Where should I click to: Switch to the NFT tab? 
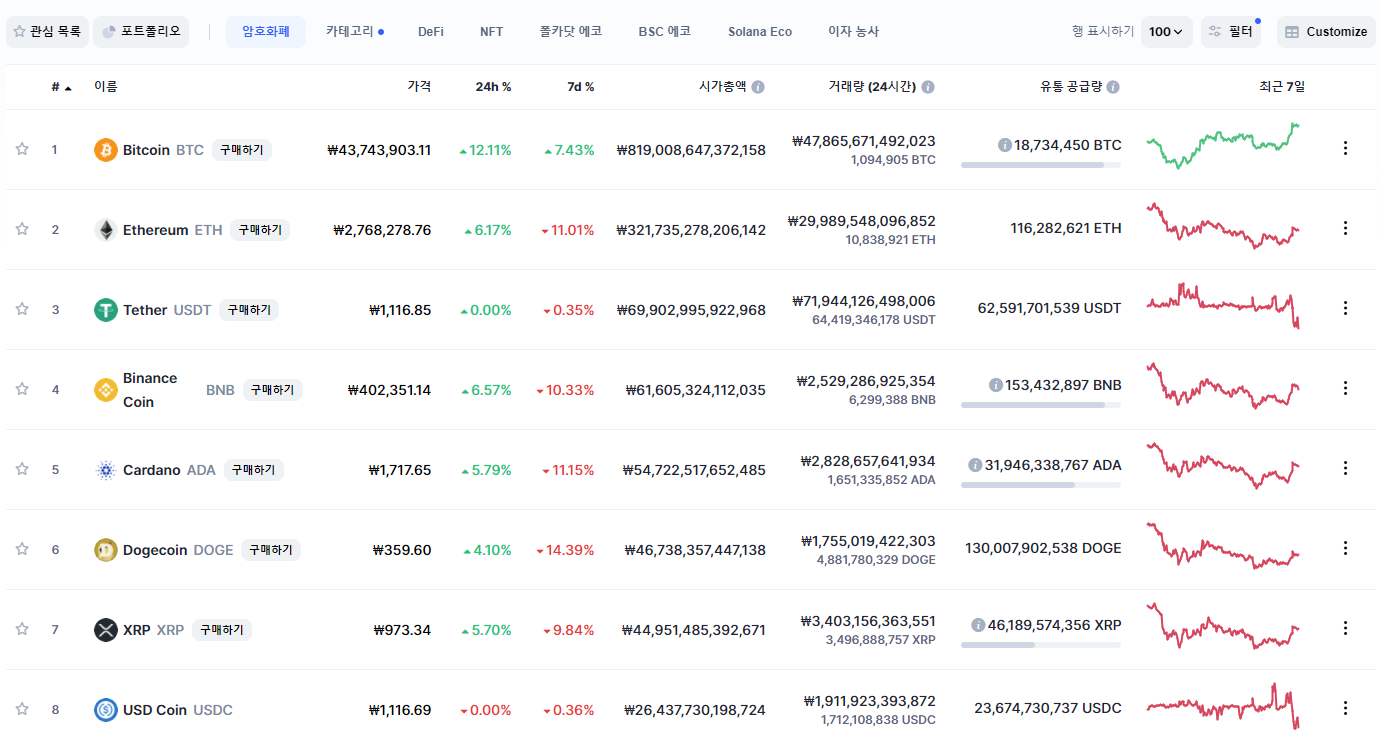[491, 31]
